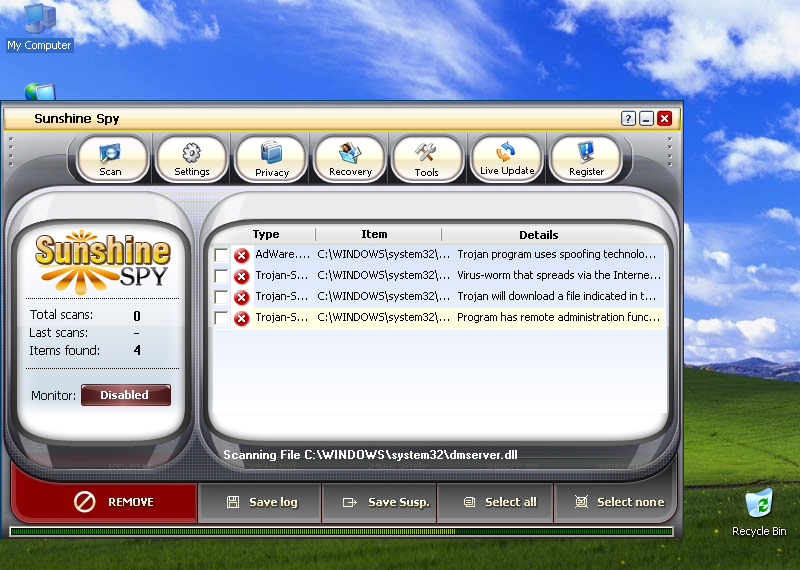Close the Sunshine Spy window
The width and height of the screenshot is (800, 570).
click(664, 119)
